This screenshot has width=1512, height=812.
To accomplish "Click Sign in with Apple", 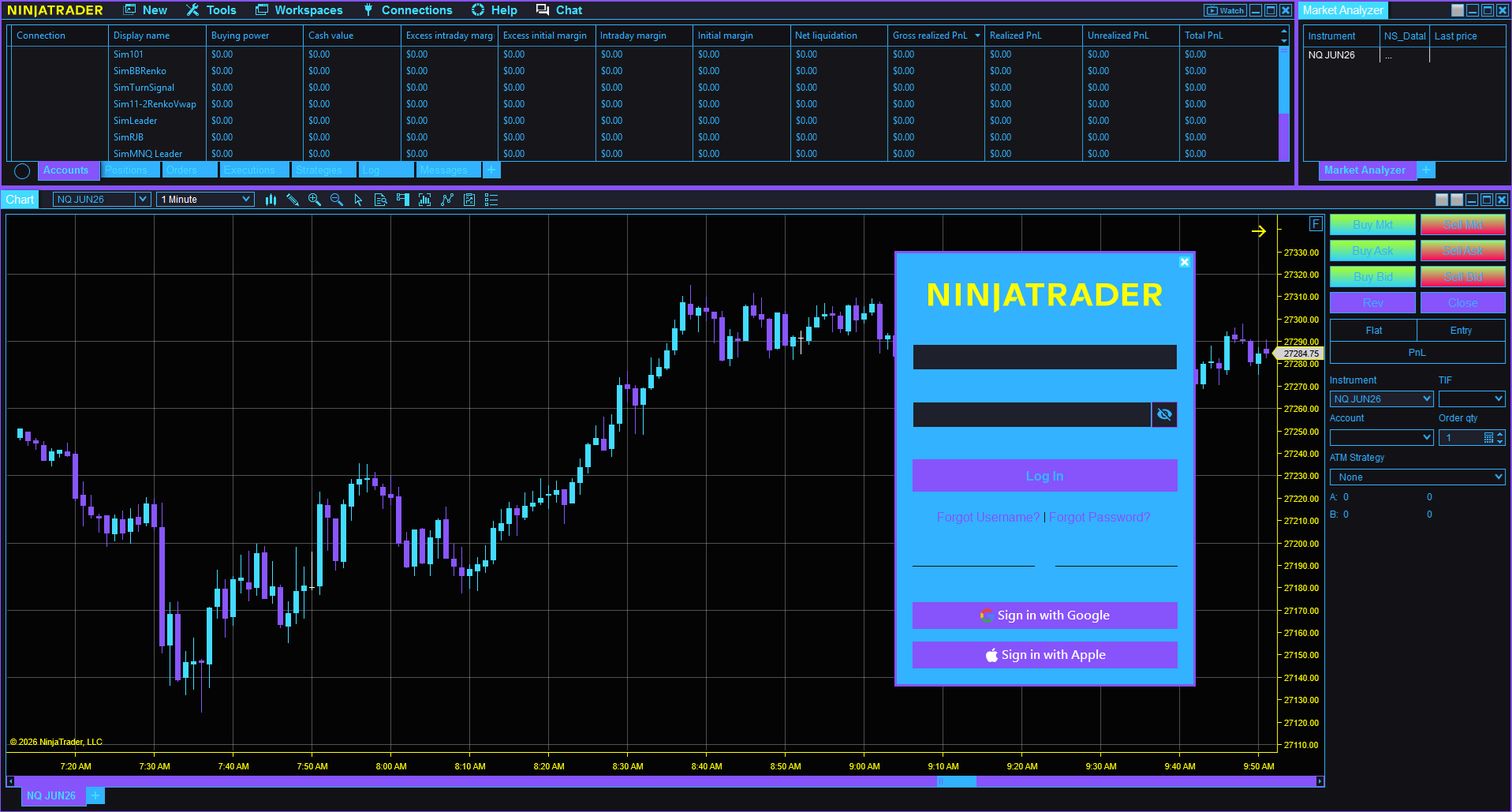I will click(x=1045, y=655).
